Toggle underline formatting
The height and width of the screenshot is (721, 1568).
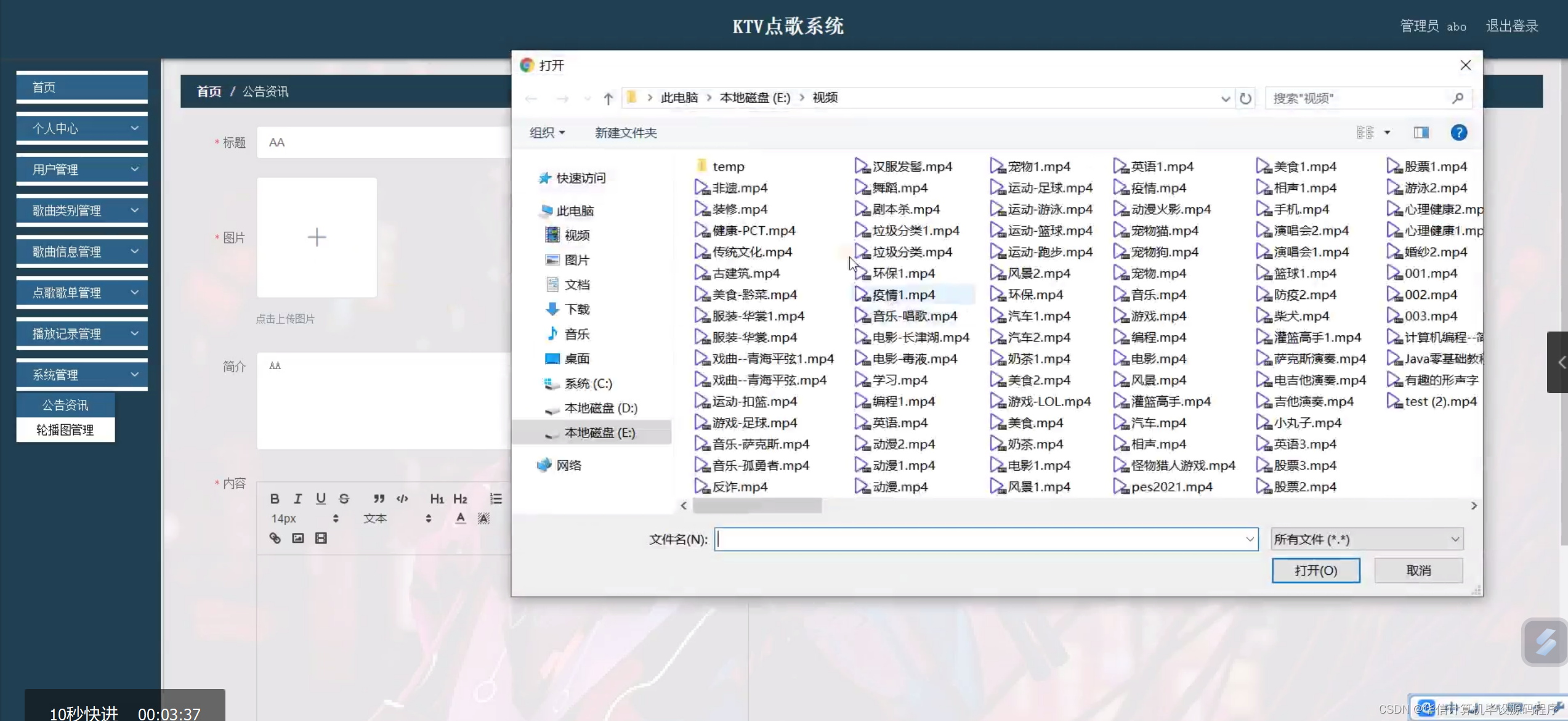coord(320,498)
